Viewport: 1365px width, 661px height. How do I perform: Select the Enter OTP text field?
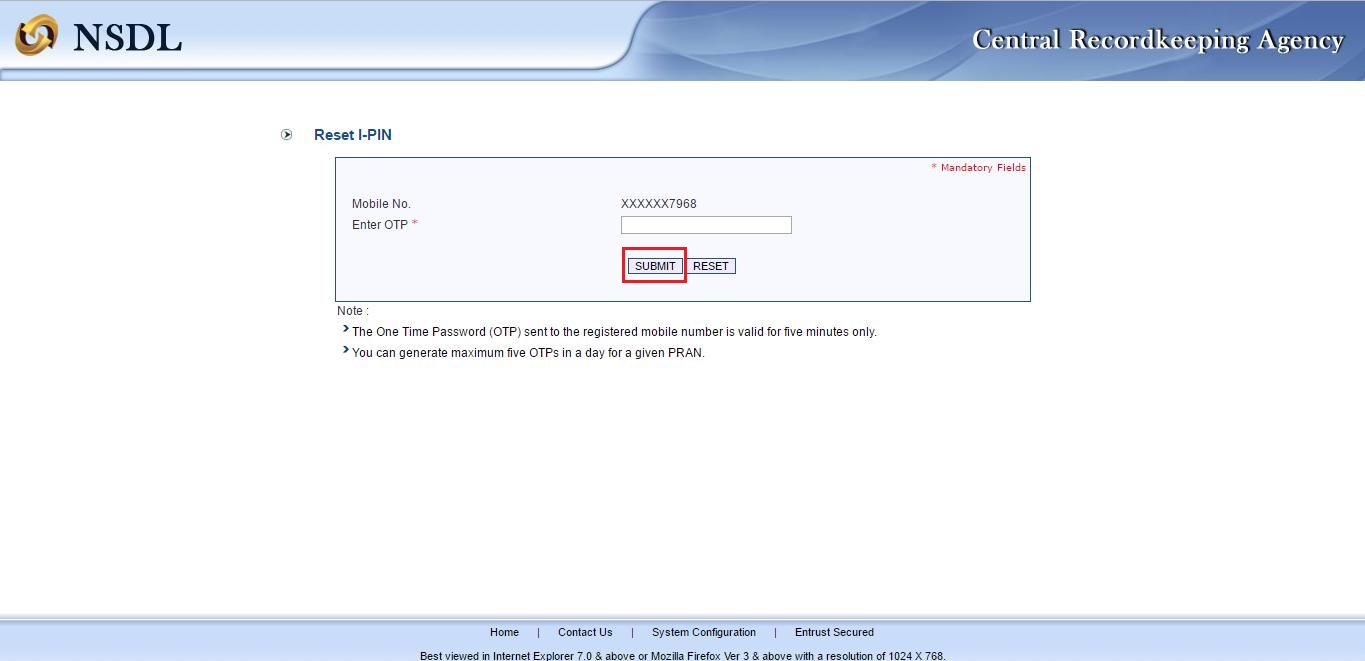706,224
